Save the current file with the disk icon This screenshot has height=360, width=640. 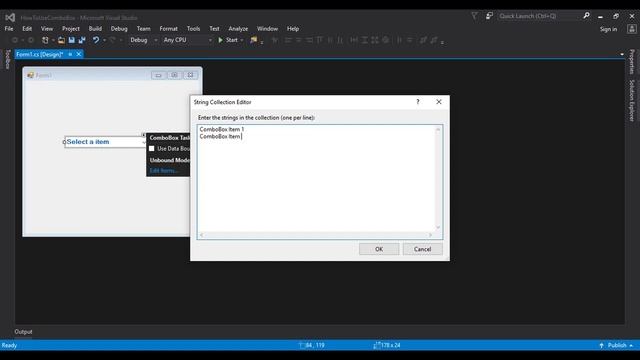[72, 40]
